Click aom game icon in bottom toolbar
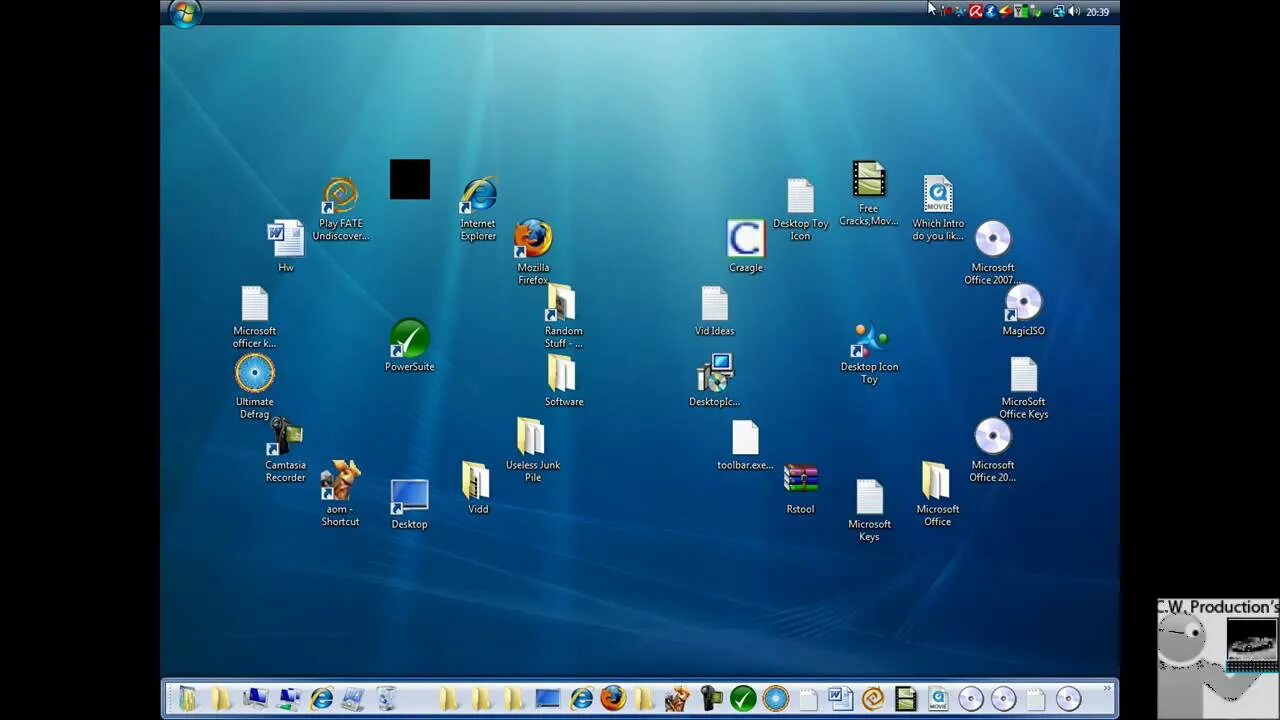The width and height of the screenshot is (1280, 720). tap(678, 698)
